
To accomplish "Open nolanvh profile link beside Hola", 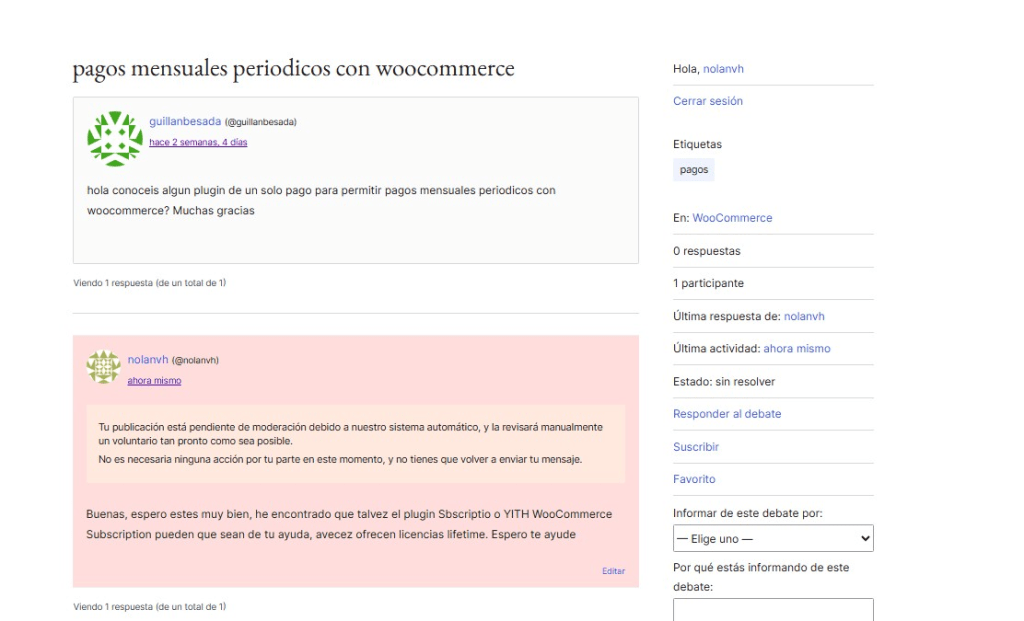I will (x=723, y=69).
